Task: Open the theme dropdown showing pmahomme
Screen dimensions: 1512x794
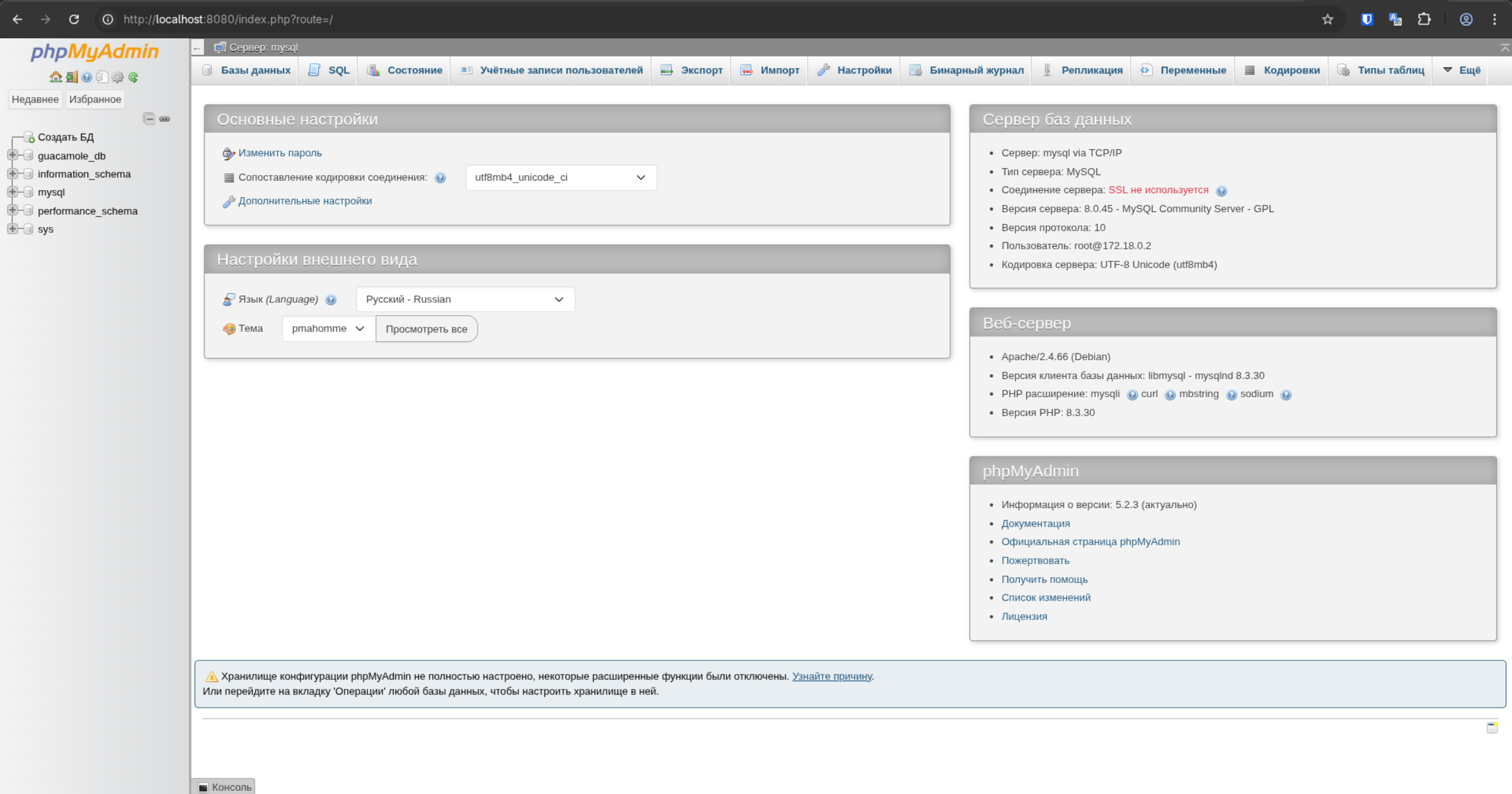Action: point(327,328)
